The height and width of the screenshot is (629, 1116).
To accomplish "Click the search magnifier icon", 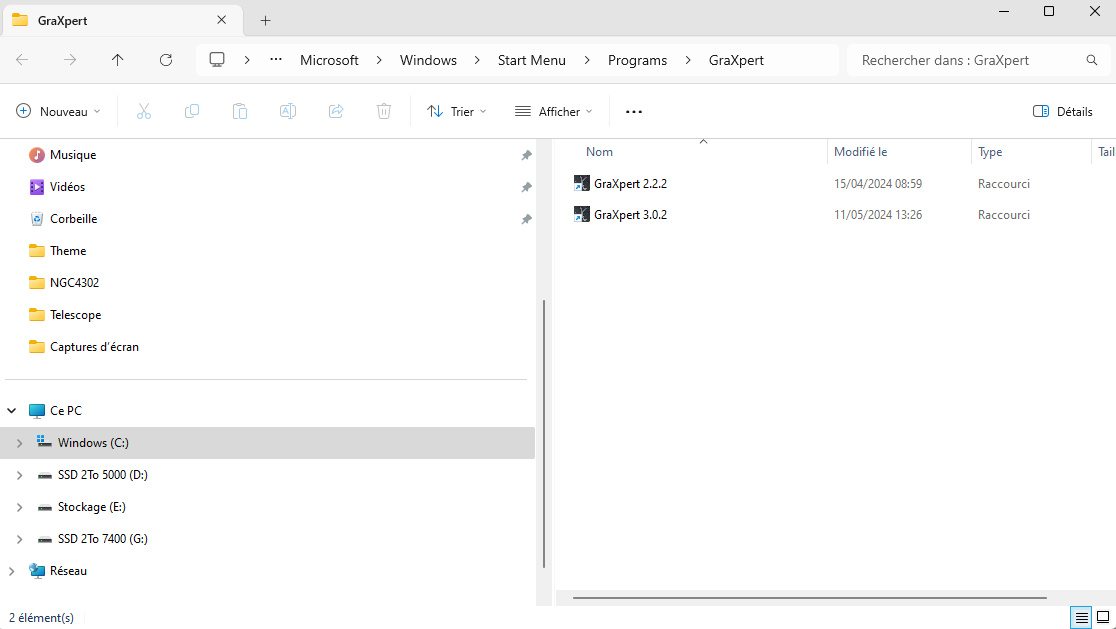I will pyautogui.click(x=1092, y=60).
